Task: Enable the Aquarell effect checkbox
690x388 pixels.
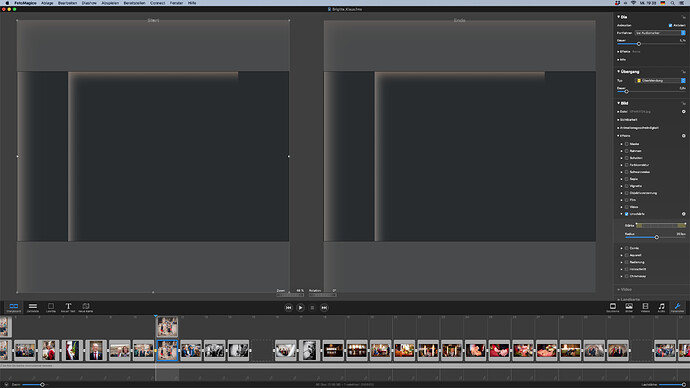Action: tap(627, 256)
